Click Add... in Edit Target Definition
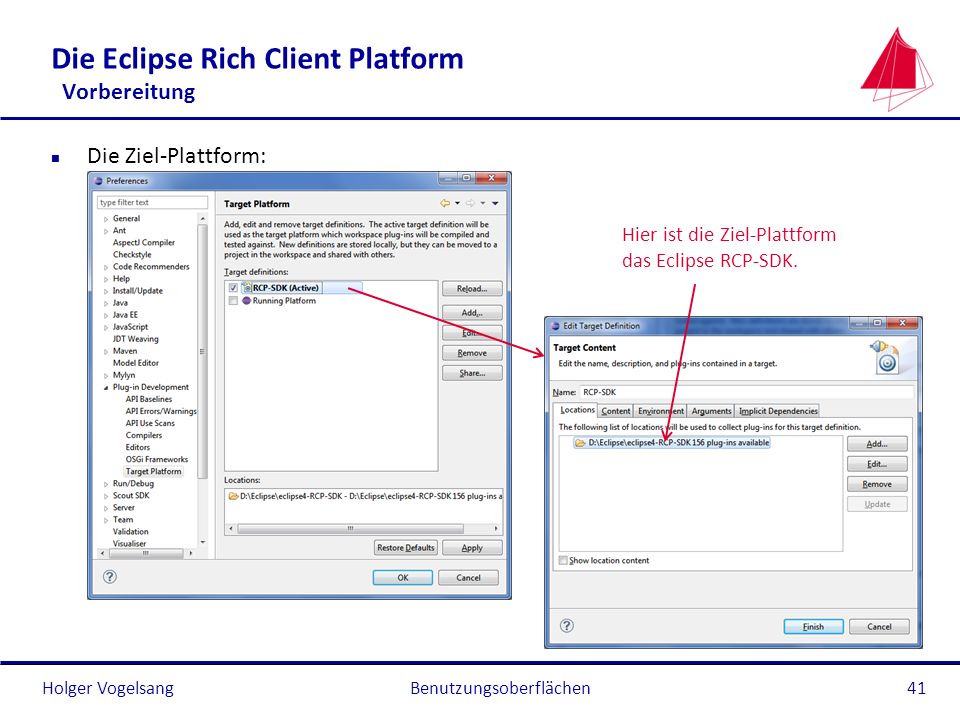Image resolution: width=960 pixels, height=720 pixels. pyautogui.click(x=877, y=444)
